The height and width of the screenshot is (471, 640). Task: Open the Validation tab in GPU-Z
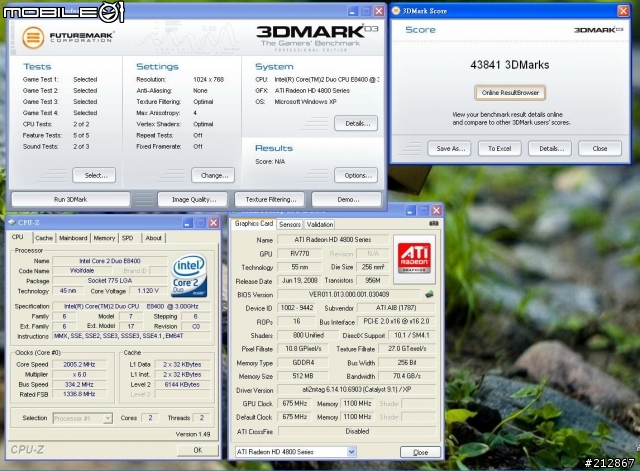coord(320,224)
